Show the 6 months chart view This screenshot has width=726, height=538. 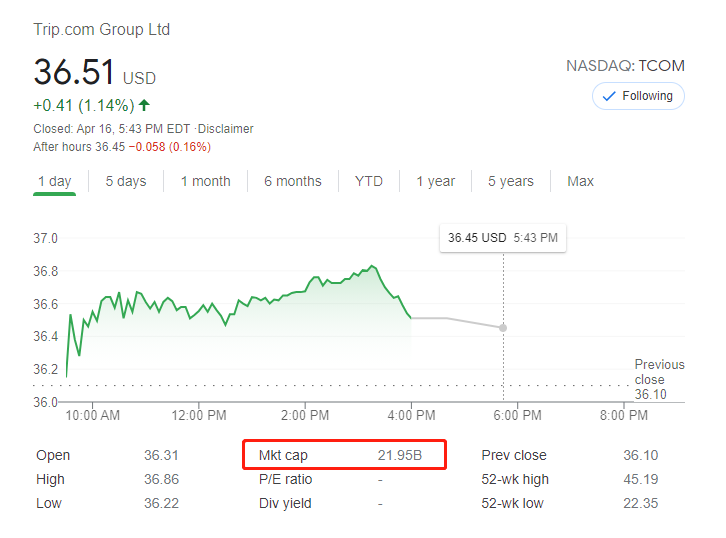point(293,181)
